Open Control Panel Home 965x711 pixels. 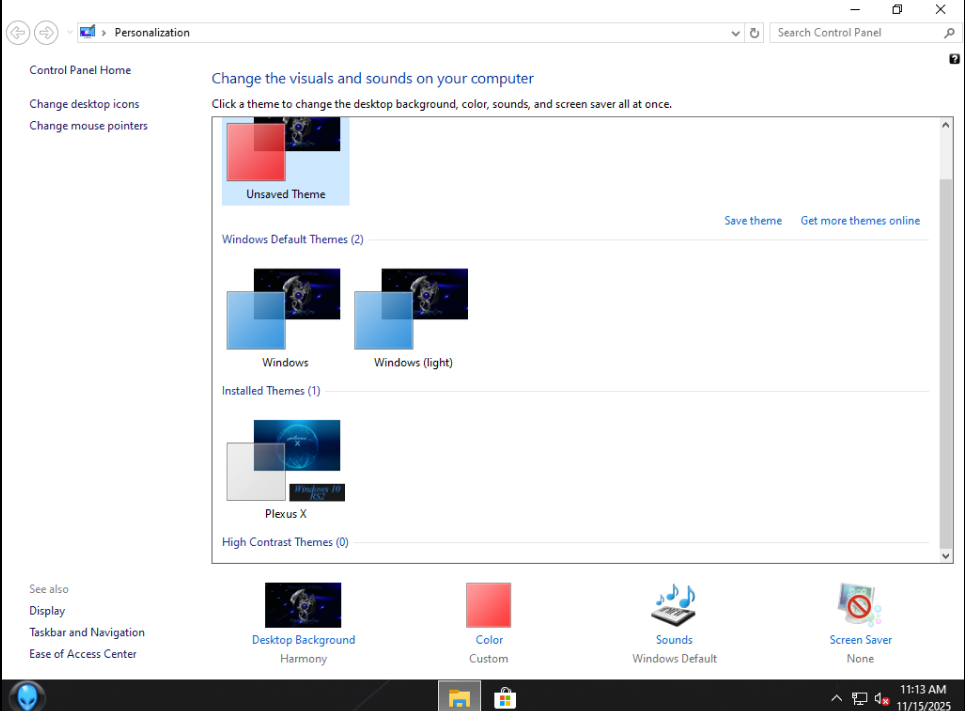80,70
